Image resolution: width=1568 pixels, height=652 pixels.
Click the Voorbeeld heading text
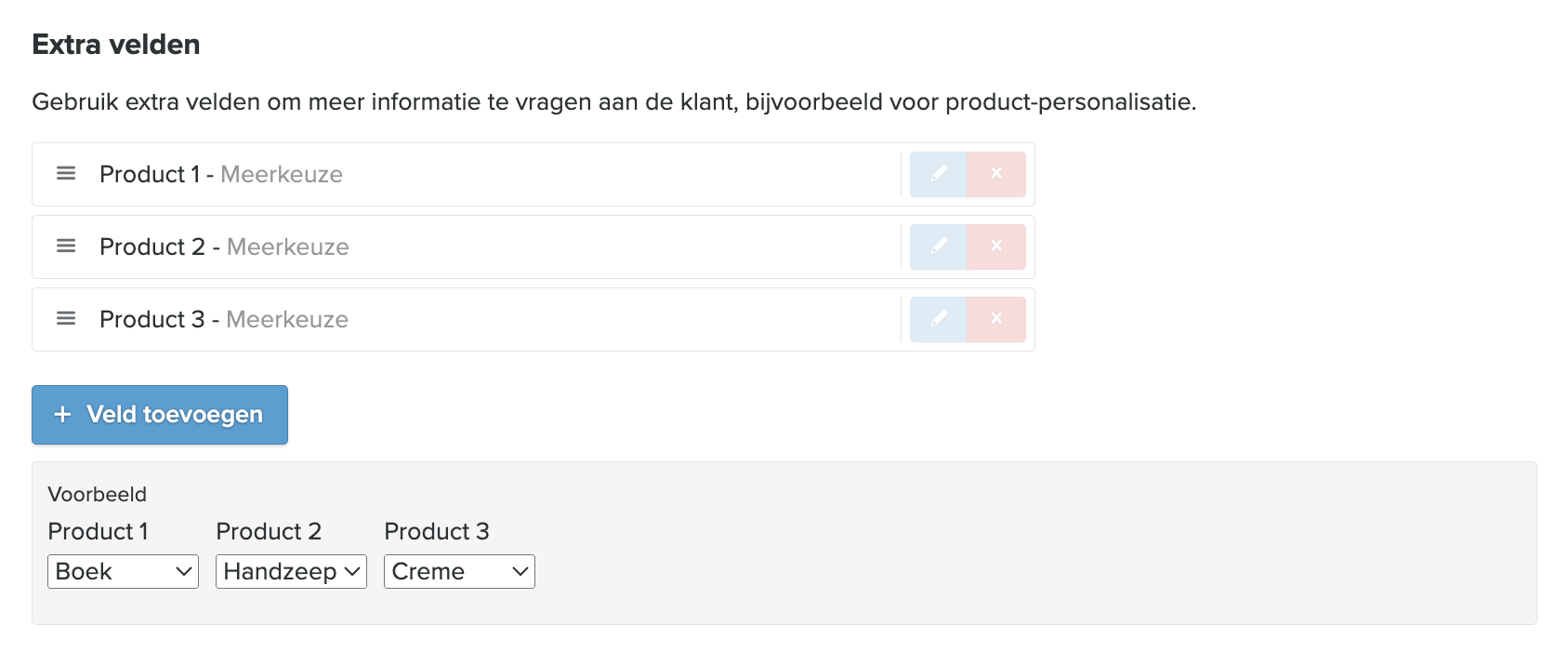click(98, 495)
